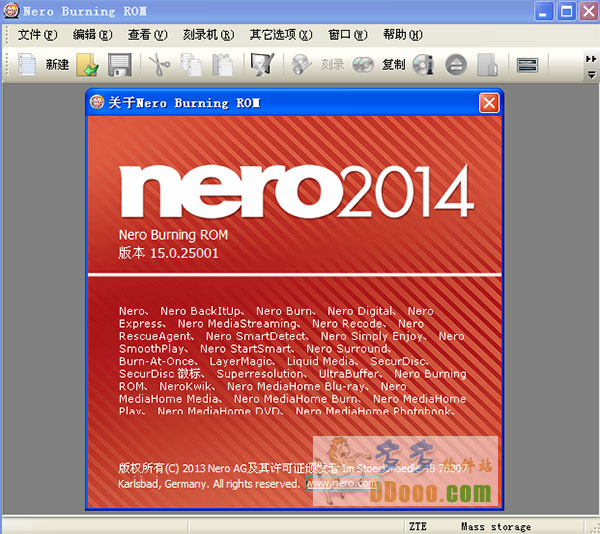The width and height of the screenshot is (600, 534).
Task: Minimize the Nero Burning ROM window
Action: pyautogui.click(x=543, y=11)
